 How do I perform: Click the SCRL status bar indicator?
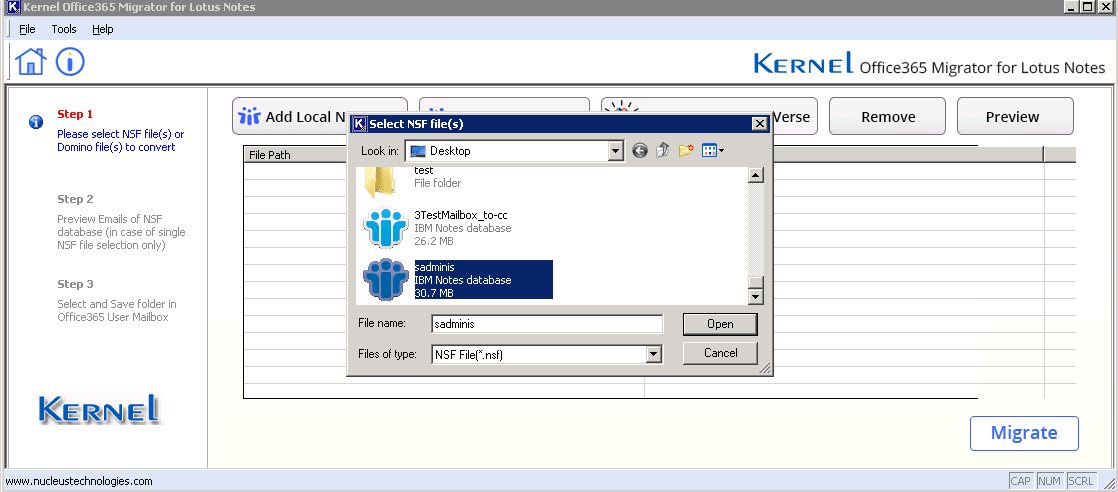(x=1081, y=481)
